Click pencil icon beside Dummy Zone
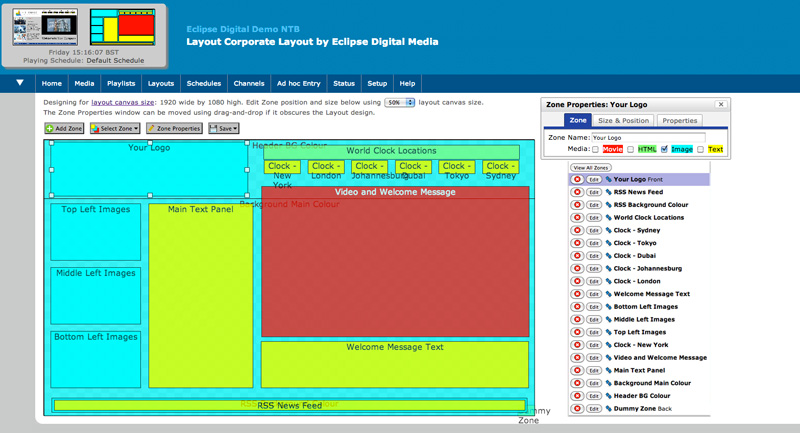This screenshot has width=800, height=433. point(608,409)
